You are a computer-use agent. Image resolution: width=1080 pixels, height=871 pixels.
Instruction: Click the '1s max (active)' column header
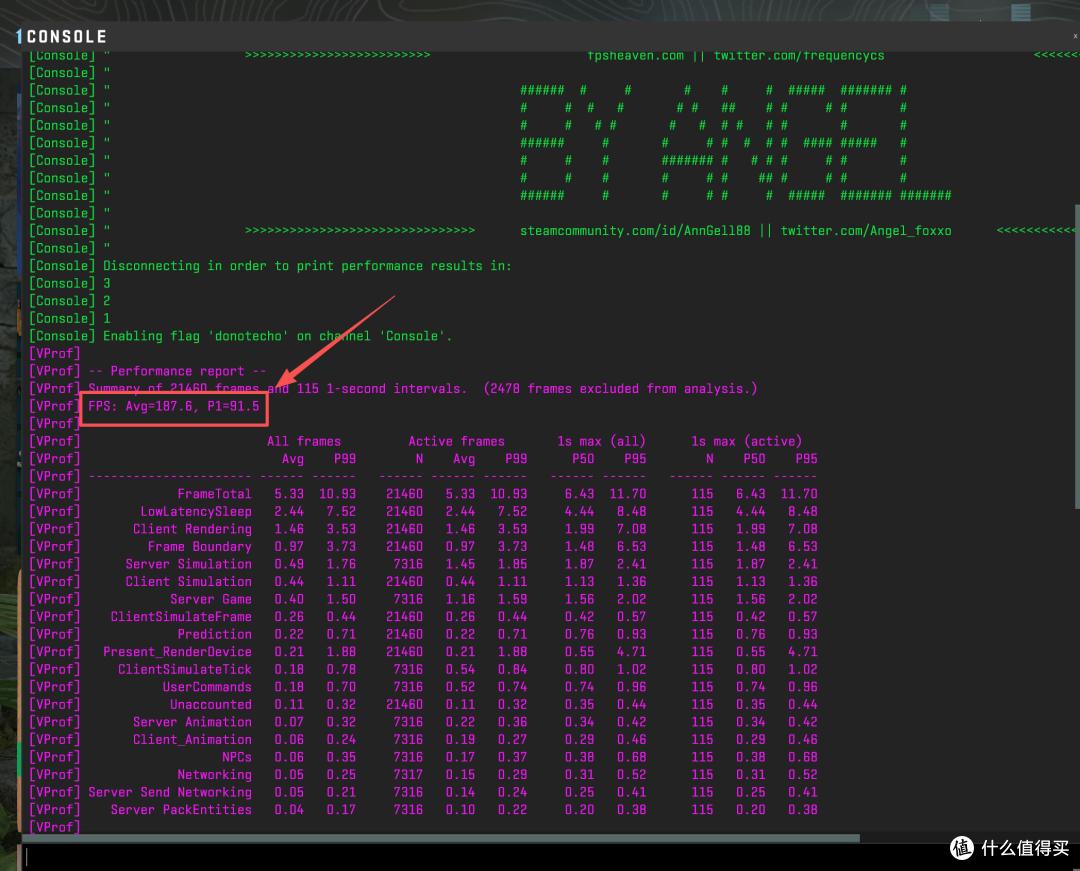[x=747, y=441]
